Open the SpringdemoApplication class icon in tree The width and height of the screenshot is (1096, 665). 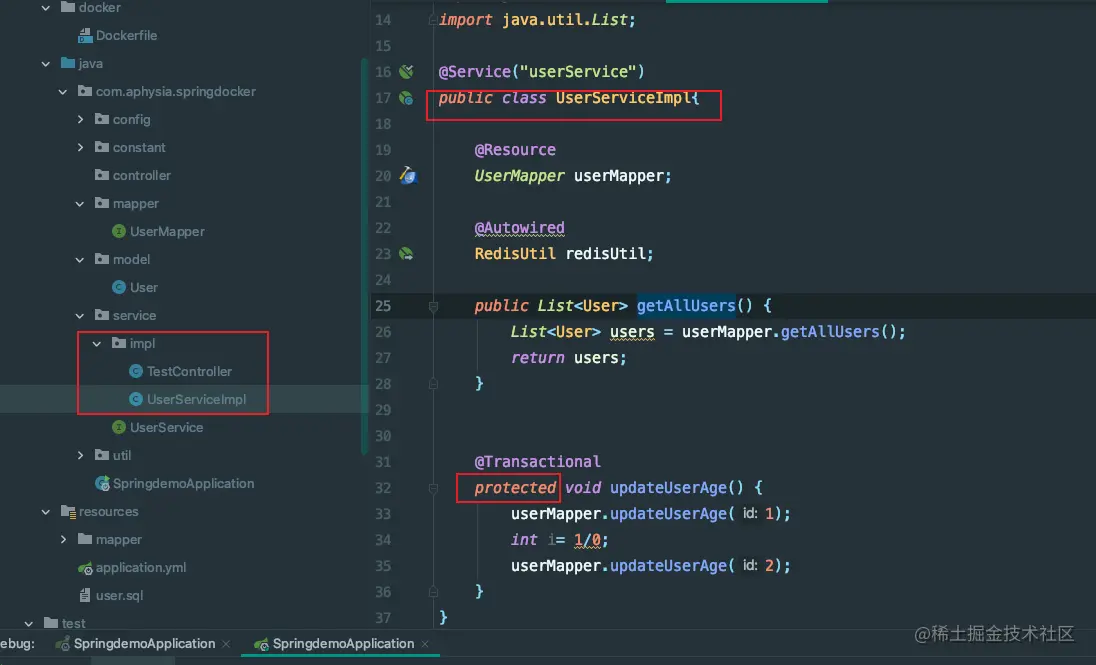(103, 483)
